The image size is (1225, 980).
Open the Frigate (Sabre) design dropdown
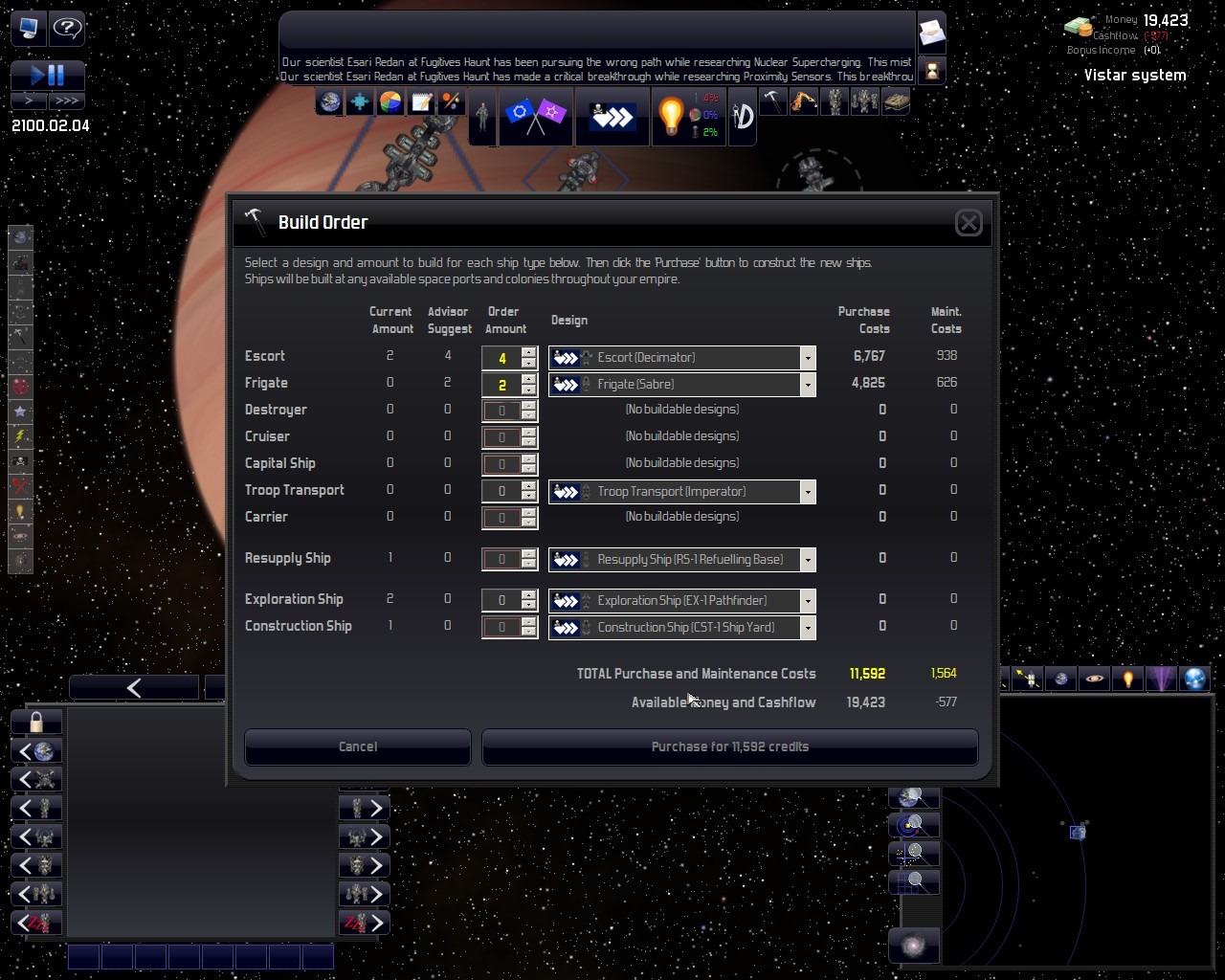808,385
